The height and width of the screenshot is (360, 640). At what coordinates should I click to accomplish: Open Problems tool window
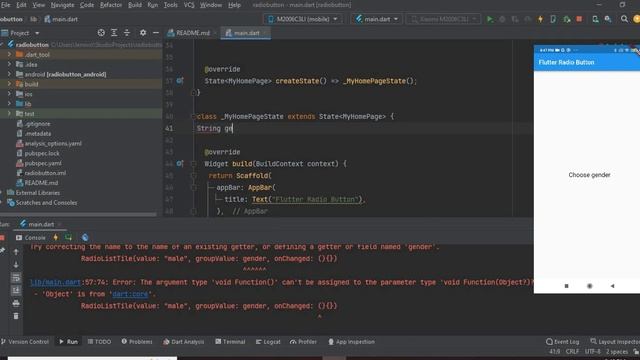[x=137, y=342]
